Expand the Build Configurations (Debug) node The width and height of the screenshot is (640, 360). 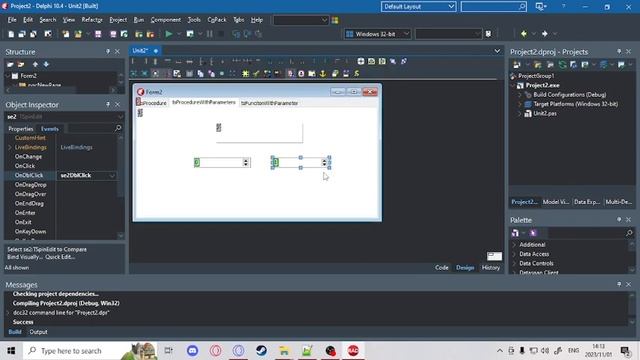pyautogui.click(x=520, y=95)
